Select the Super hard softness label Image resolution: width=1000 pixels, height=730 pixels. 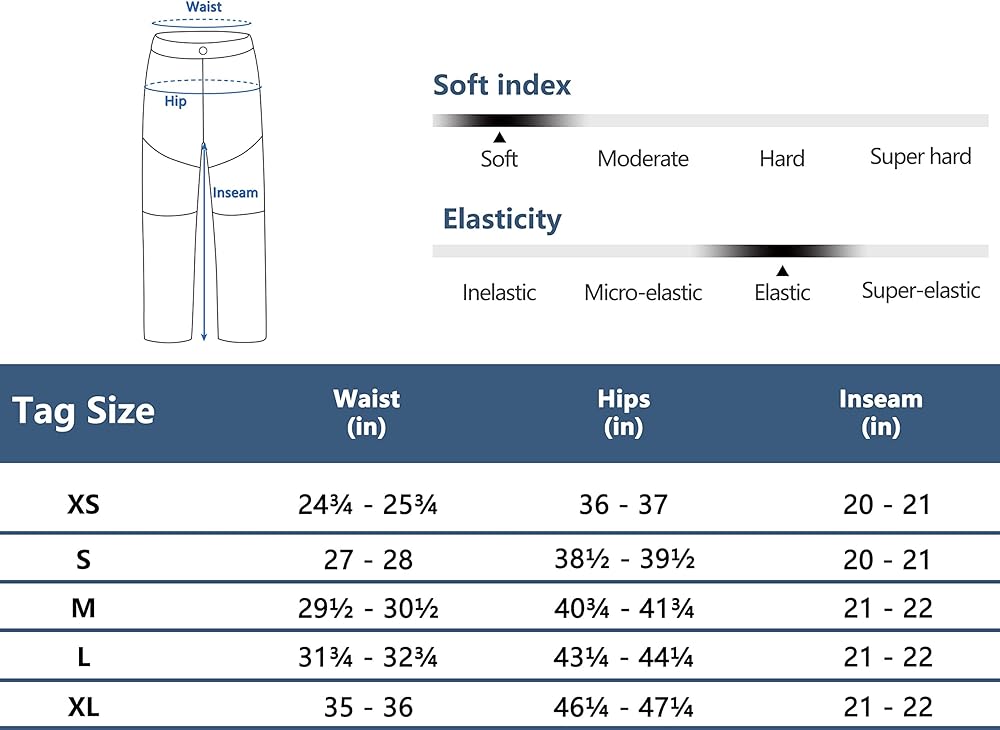tap(920, 157)
